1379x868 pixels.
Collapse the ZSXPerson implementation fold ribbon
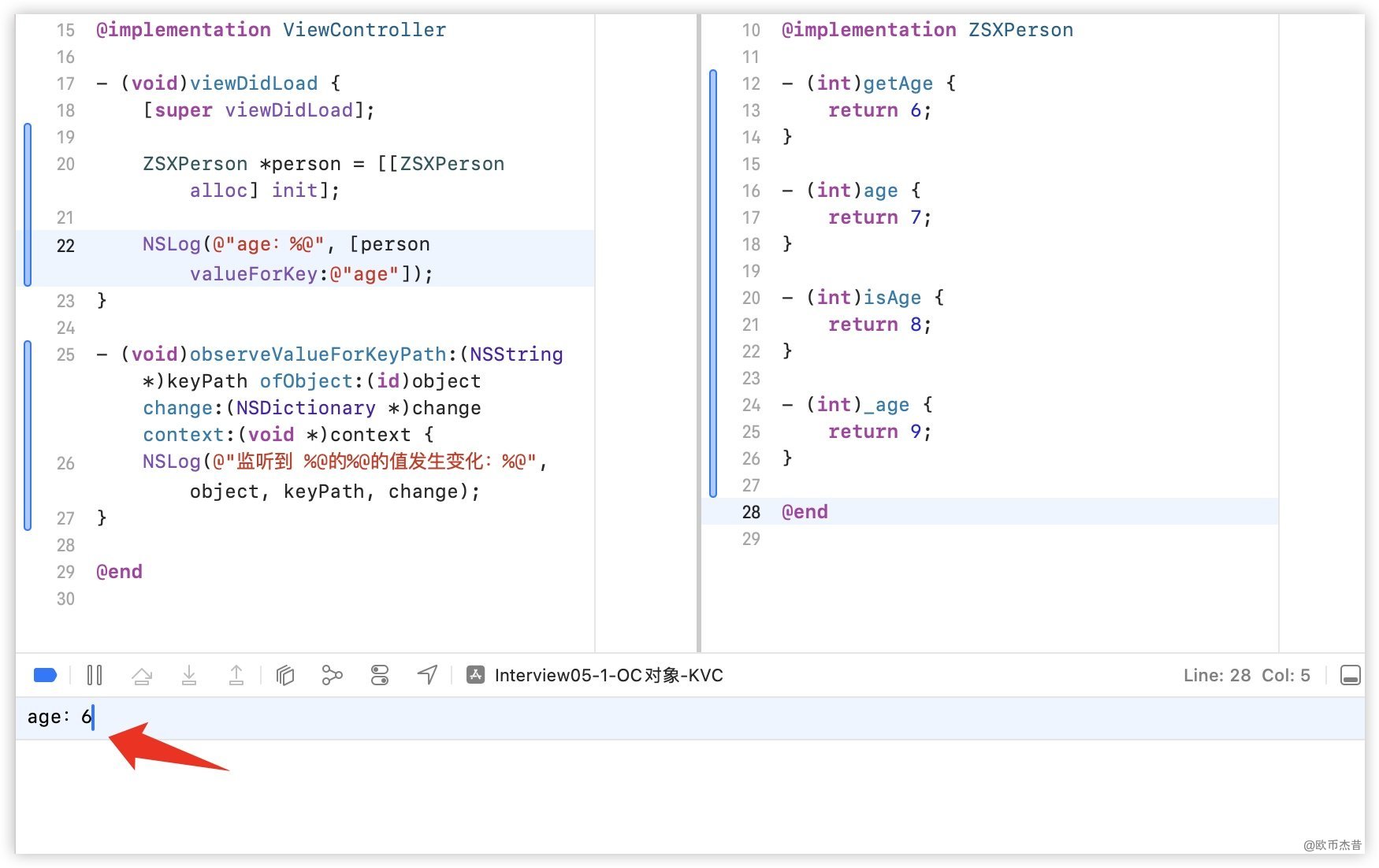click(x=713, y=284)
